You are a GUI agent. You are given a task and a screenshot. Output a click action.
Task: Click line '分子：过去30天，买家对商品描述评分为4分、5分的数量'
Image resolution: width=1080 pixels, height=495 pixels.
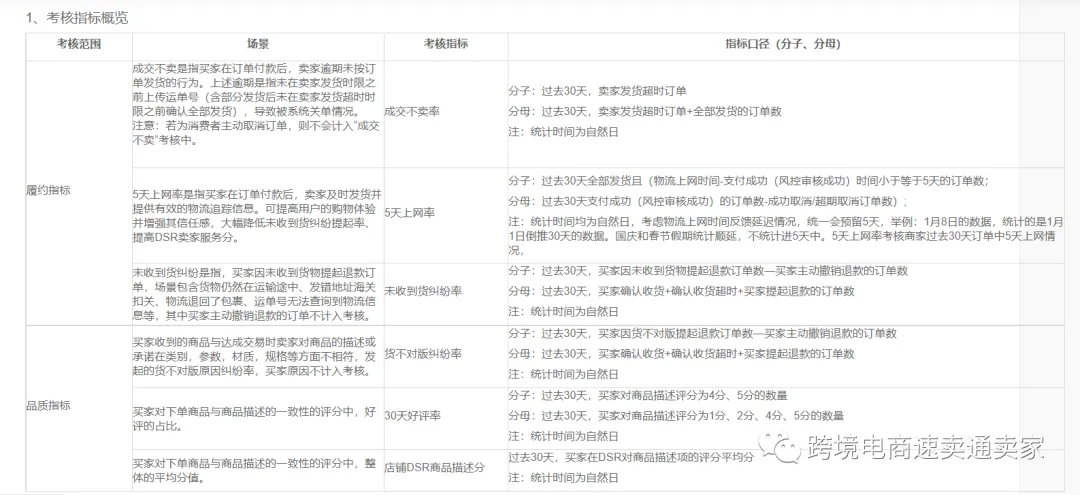pos(648,396)
